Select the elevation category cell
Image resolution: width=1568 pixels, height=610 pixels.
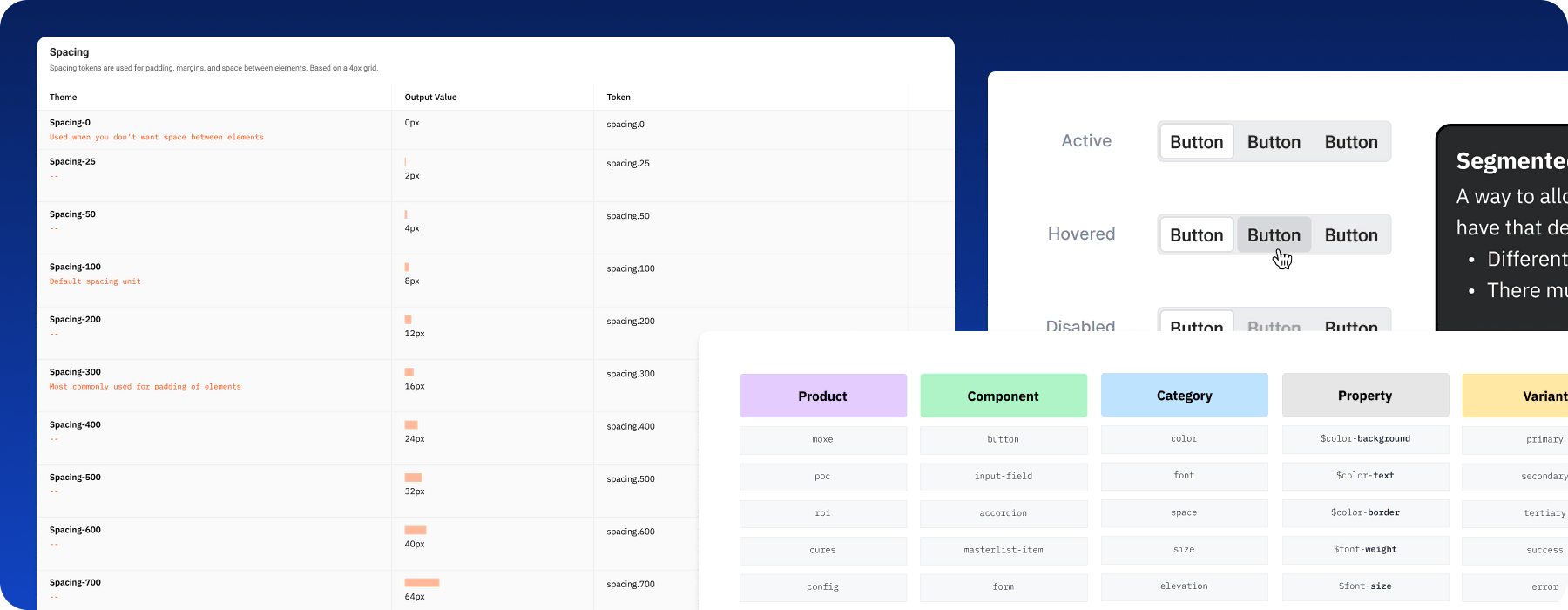tap(1185, 586)
